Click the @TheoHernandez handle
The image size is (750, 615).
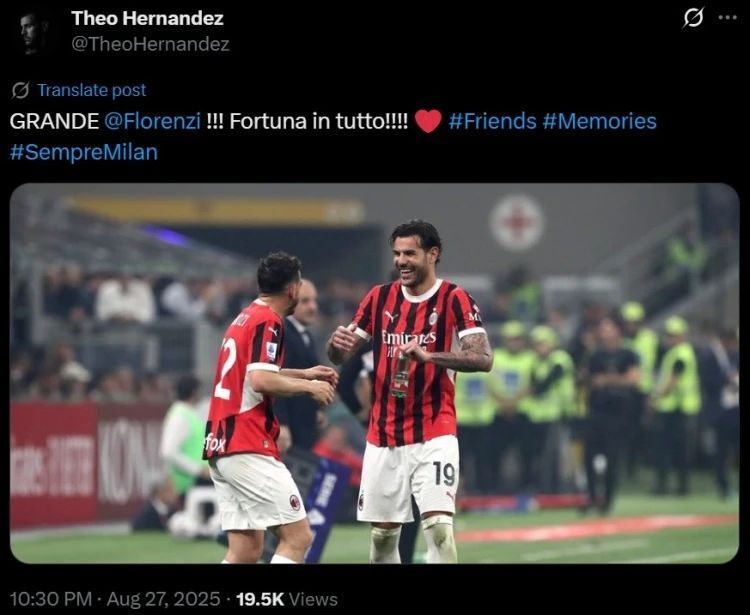tap(150, 44)
